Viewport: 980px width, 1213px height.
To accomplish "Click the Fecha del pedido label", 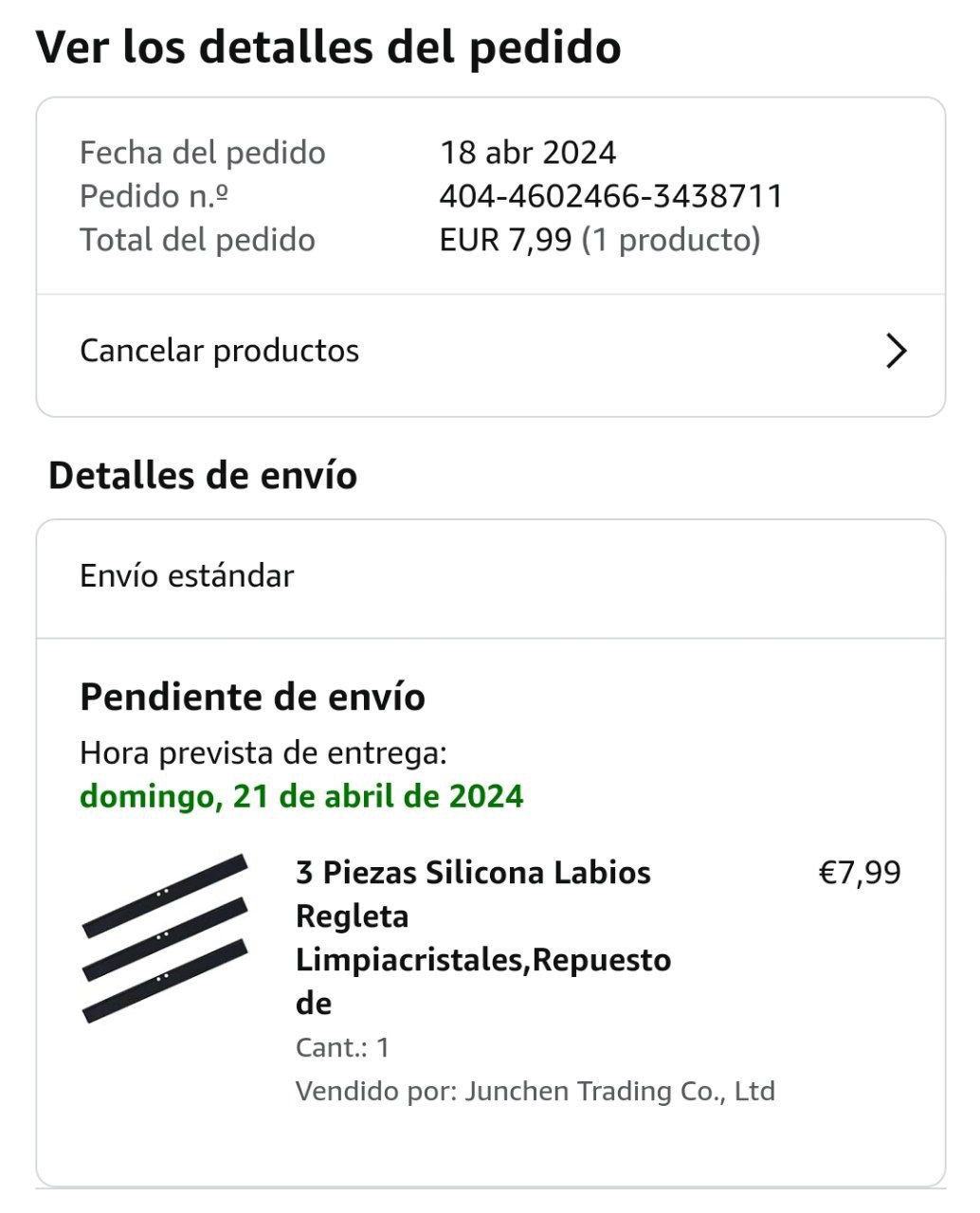I will (x=202, y=153).
